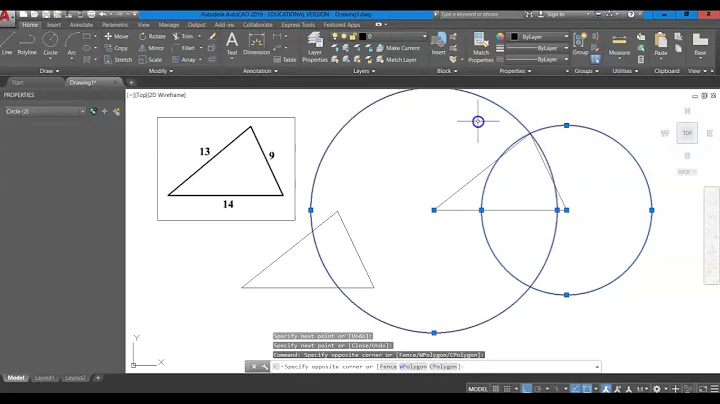
Task: Click the Mirror tool
Action: point(151,48)
